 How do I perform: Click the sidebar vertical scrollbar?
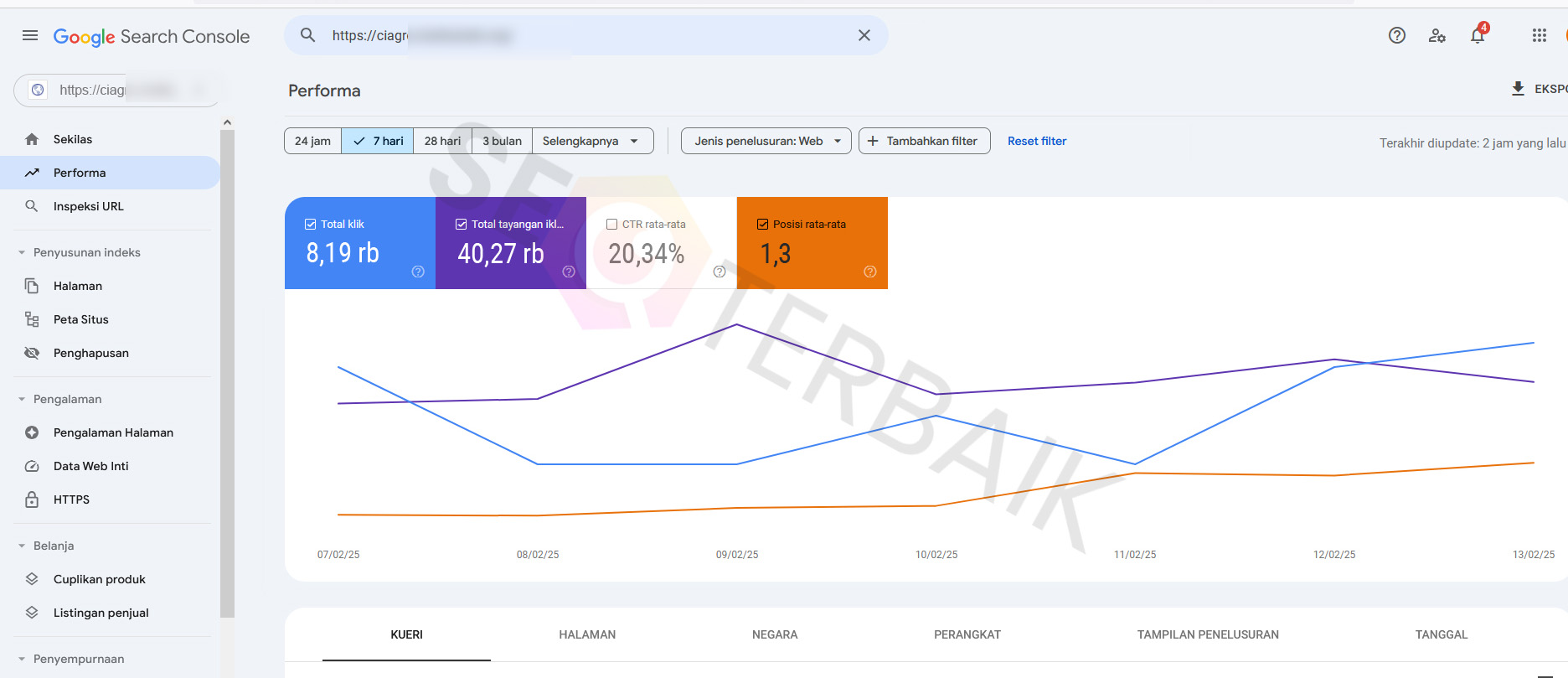click(227, 369)
